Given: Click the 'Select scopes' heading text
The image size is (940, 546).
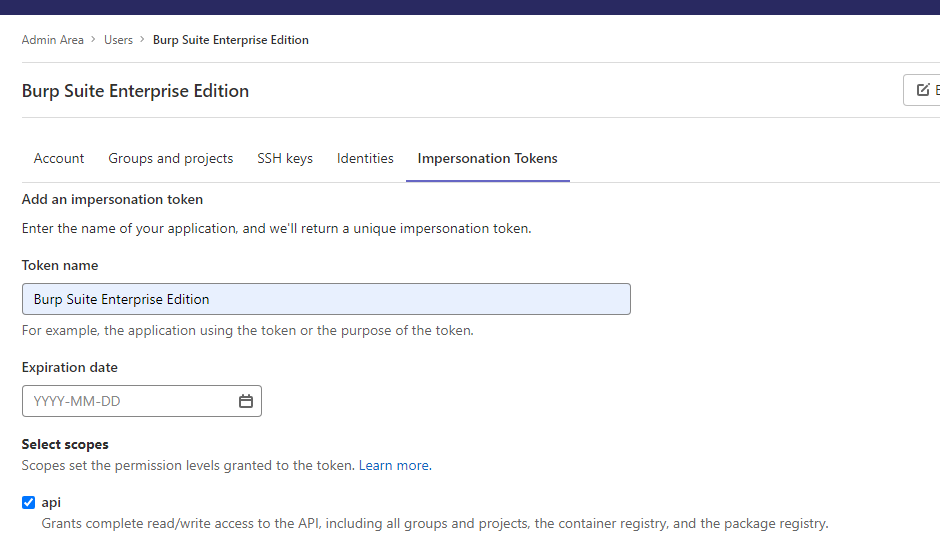Looking at the screenshot, I should click(65, 444).
